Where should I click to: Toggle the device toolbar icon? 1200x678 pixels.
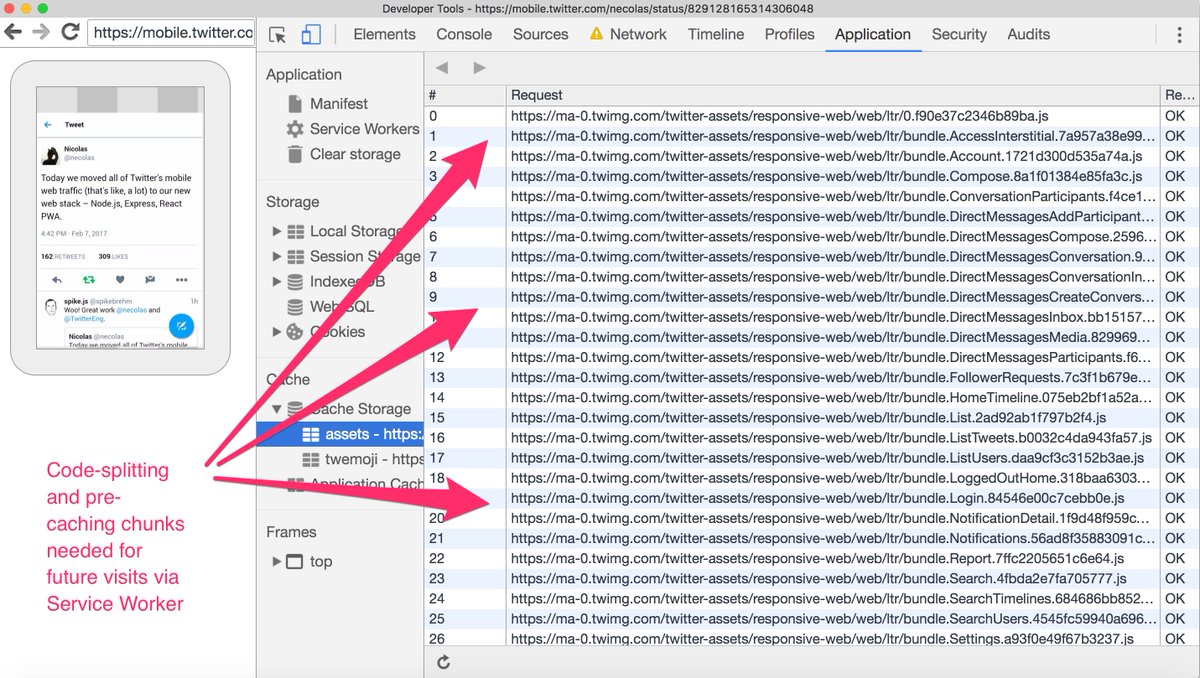(x=311, y=34)
